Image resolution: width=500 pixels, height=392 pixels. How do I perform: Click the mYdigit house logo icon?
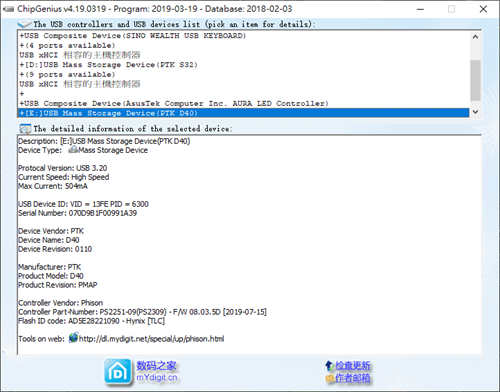tap(118, 372)
